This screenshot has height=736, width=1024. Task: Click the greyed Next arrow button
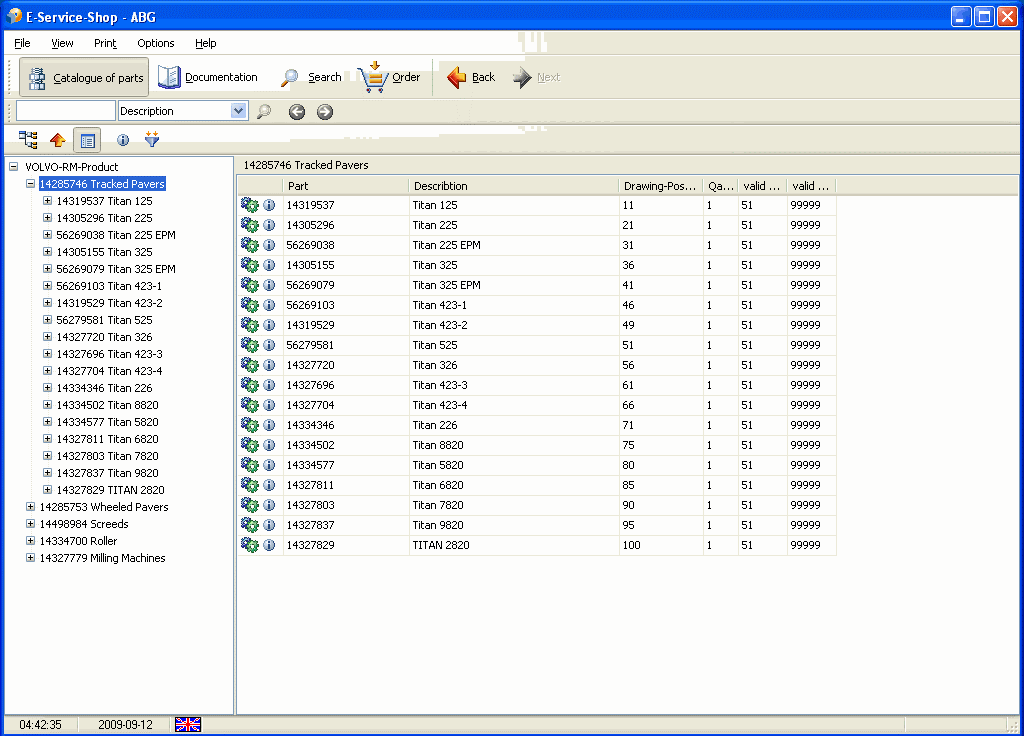point(537,77)
